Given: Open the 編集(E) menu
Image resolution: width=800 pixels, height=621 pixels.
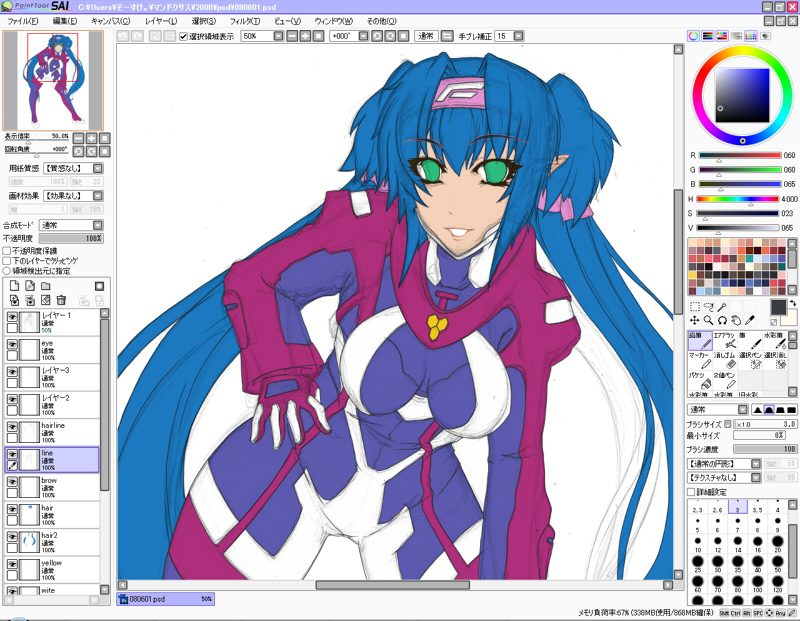Looking at the screenshot, I should tap(65, 21).
